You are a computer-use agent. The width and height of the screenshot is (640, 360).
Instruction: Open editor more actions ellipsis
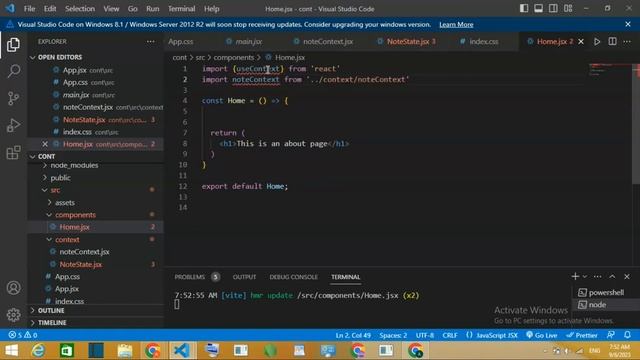click(x=627, y=41)
